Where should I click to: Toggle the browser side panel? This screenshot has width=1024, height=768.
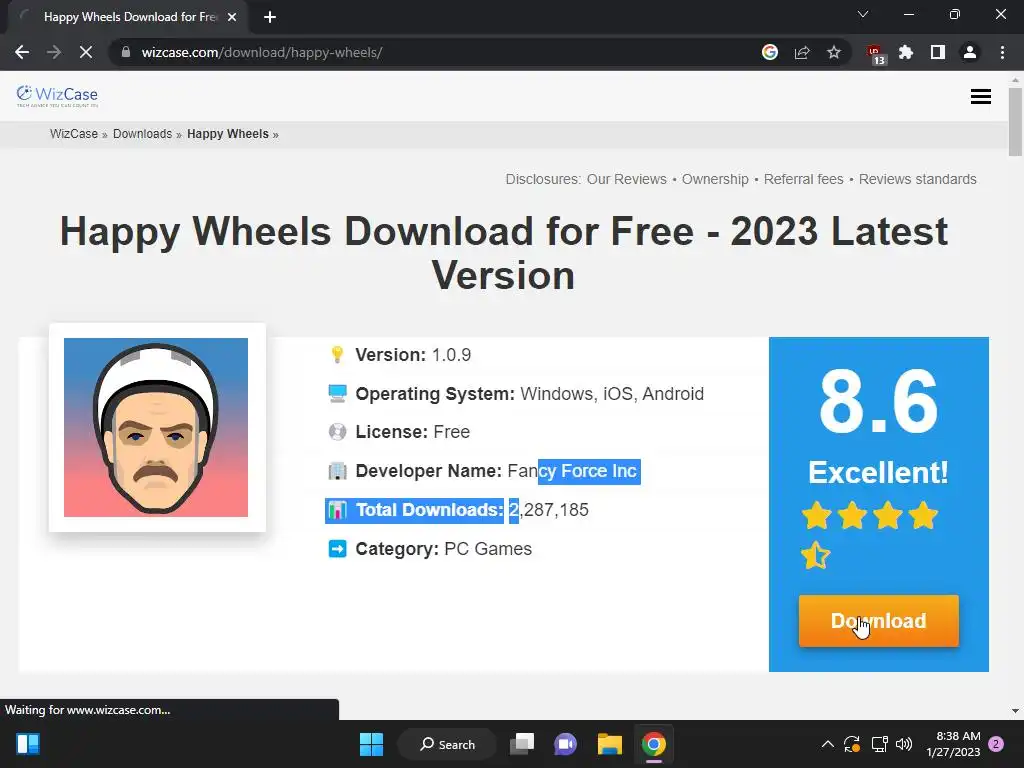click(x=938, y=52)
